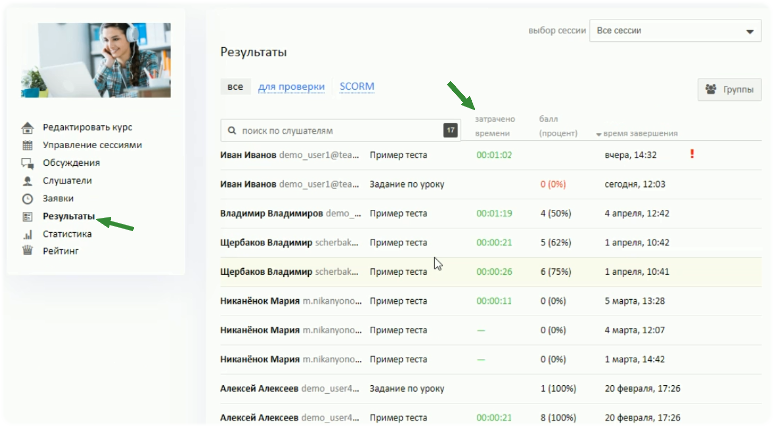Click the magnifier icon in search field

pyautogui.click(x=232, y=131)
